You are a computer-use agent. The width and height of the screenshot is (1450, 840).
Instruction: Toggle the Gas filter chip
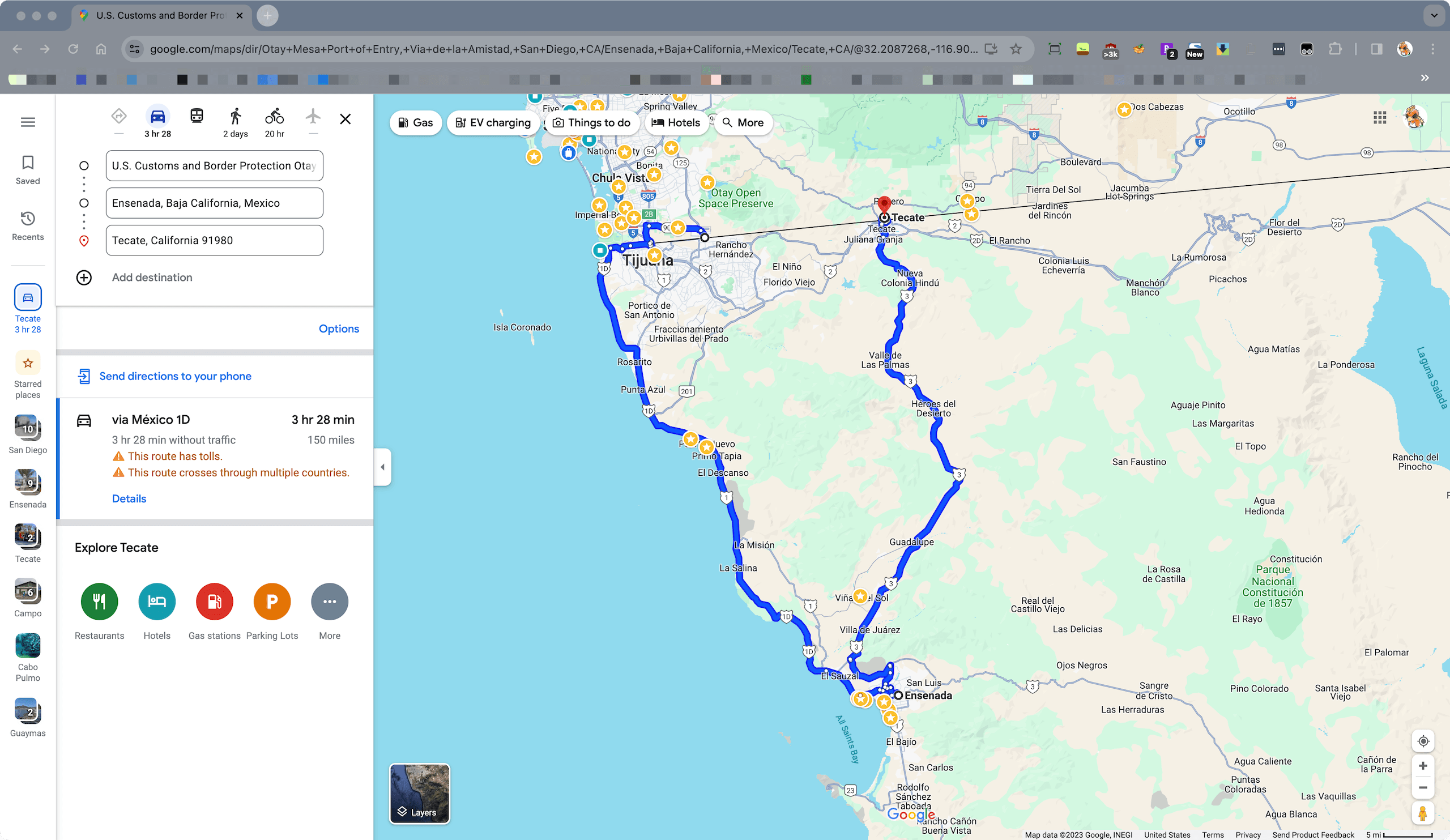coord(415,122)
